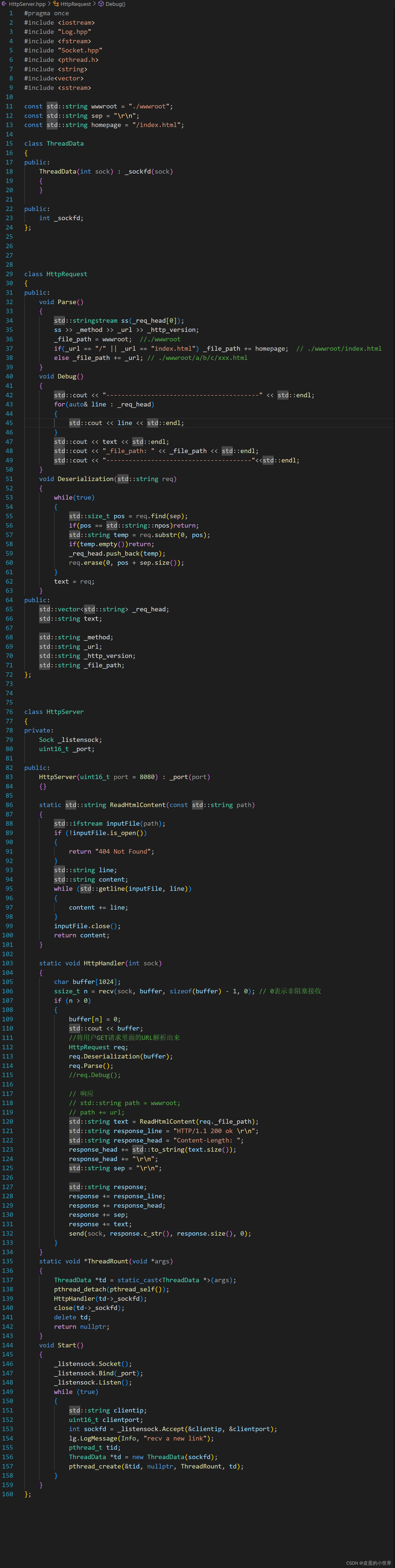Click 'void Start()' function signature

coord(61,1345)
